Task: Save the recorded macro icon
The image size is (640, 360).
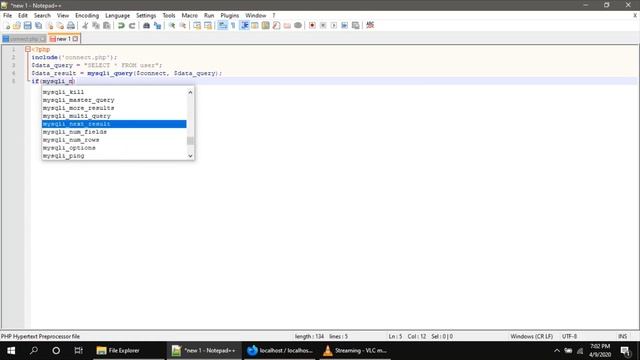Action: coord(356,26)
